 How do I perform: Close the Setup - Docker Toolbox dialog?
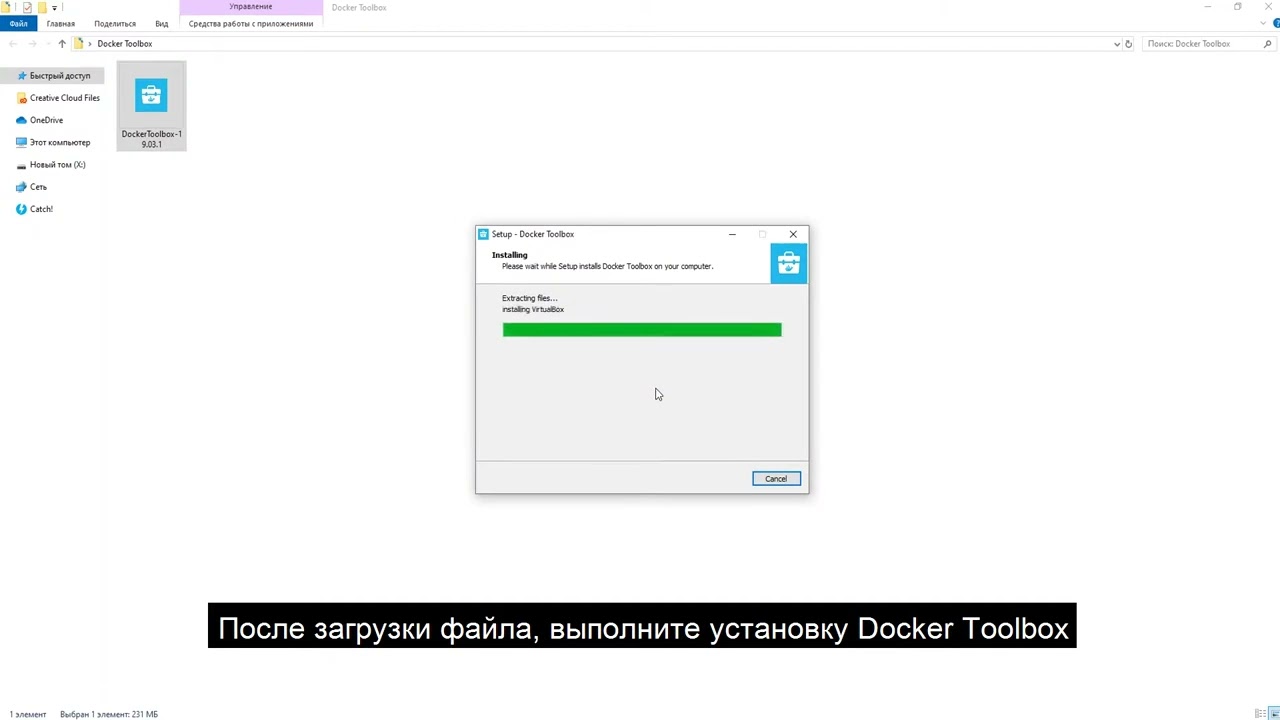click(793, 234)
